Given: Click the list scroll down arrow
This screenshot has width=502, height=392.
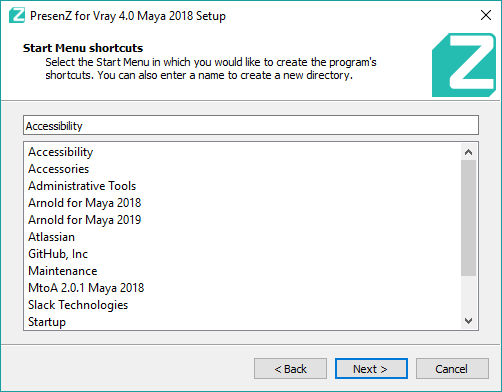Looking at the screenshot, I should (x=468, y=321).
